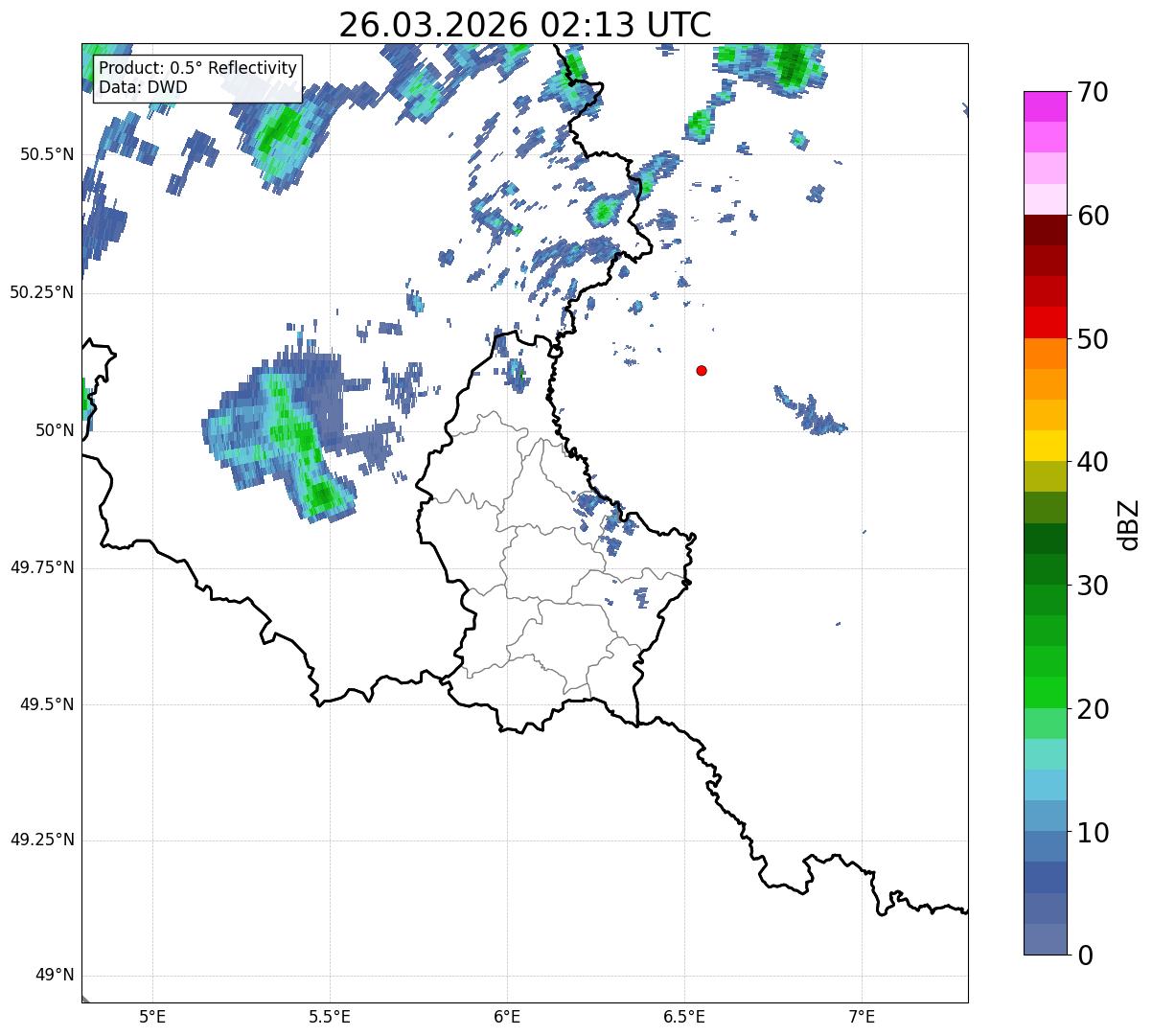
Task: Click the 6.5°E longitude label
Action: (x=684, y=1016)
